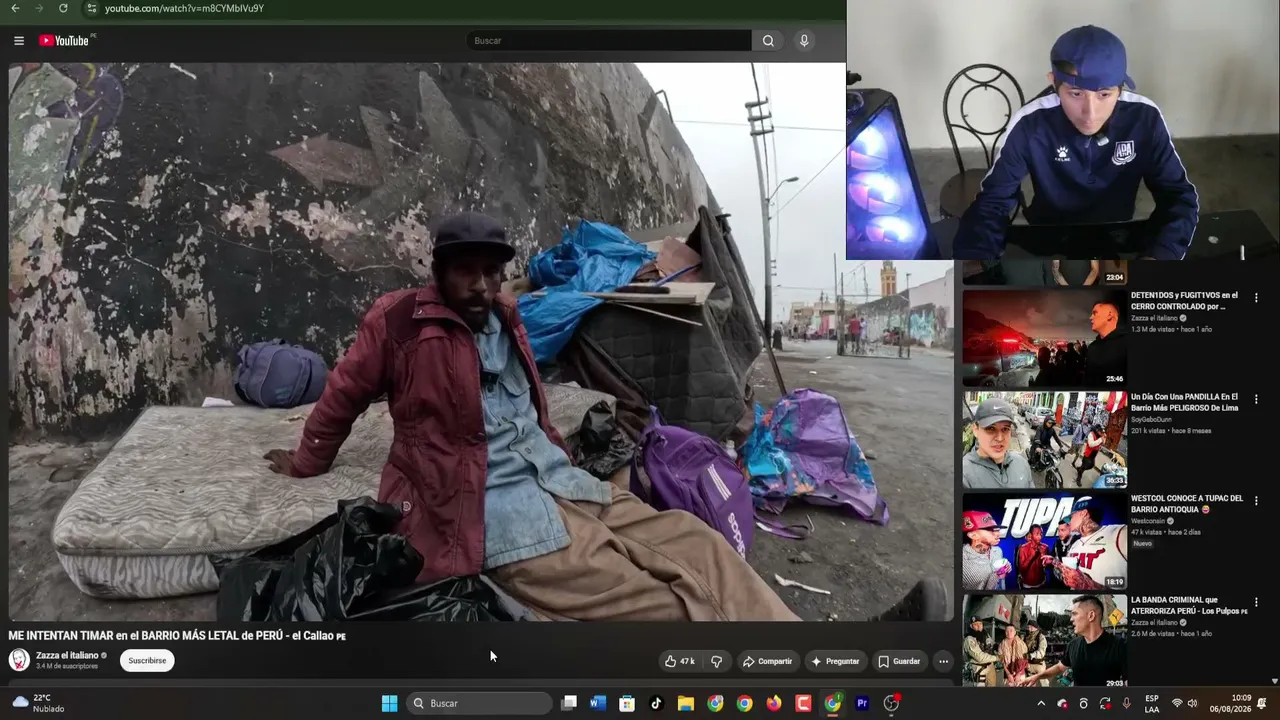
Task: Open 'DETEN1DOS y FUGIT1VOS' video thumbnail
Action: pyautogui.click(x=1044, y=338)
